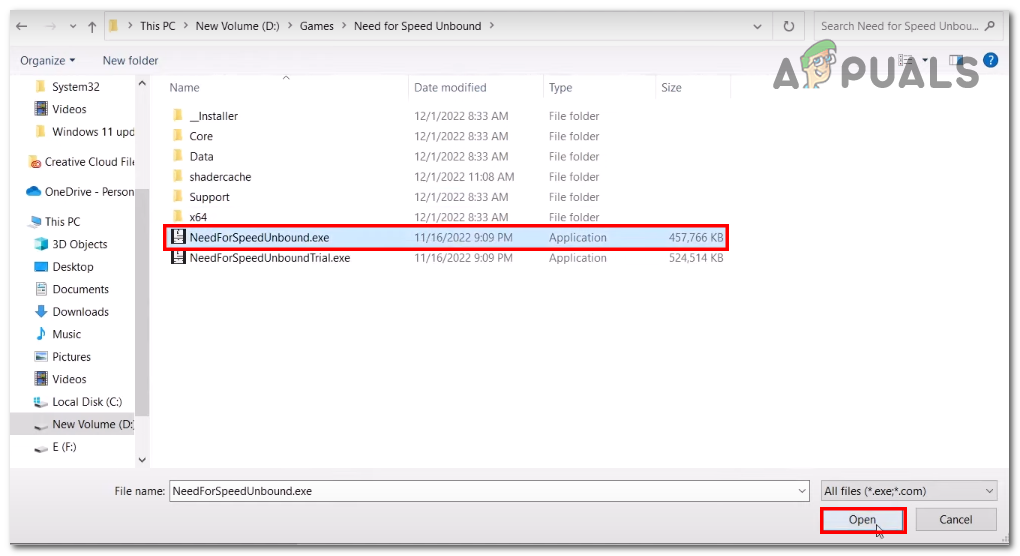Go up one folder level

pyautogui.click(x=92, y=27)
